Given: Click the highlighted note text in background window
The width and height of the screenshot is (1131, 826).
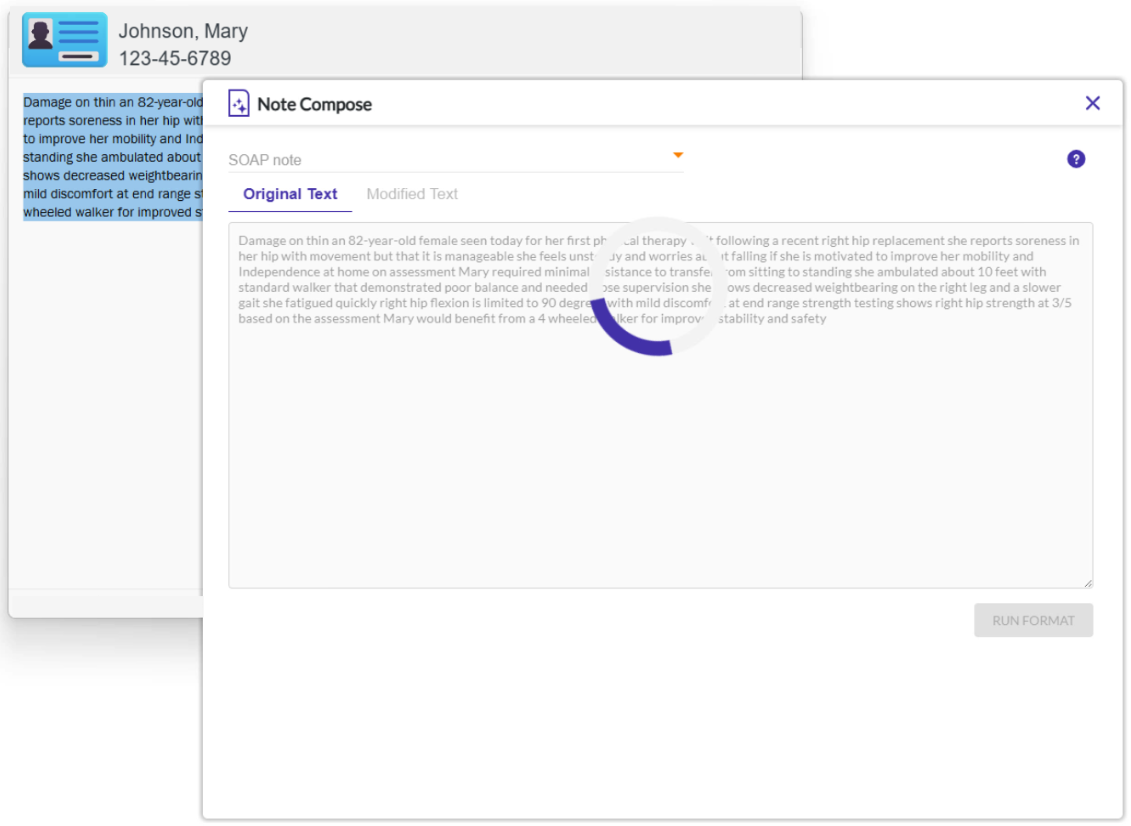Looking at the screenshot, I should (x=113, y=157).
